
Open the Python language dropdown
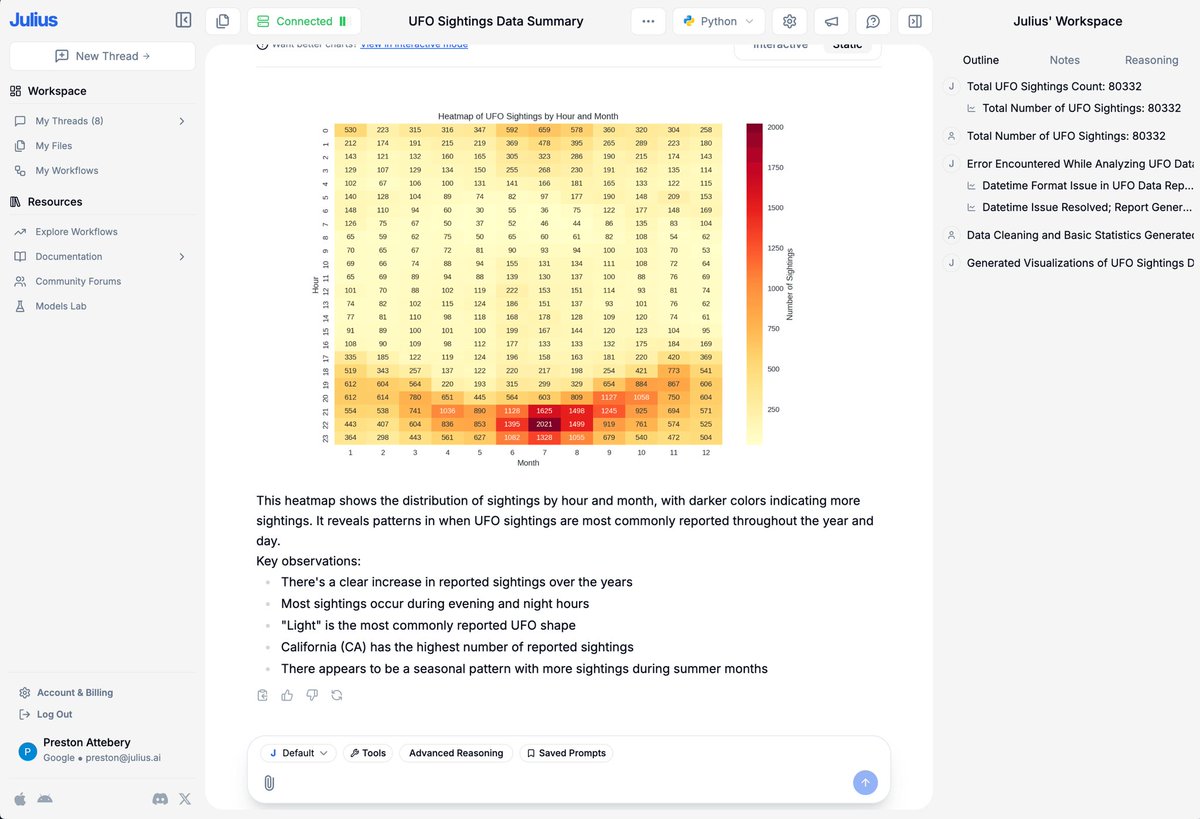718,21
